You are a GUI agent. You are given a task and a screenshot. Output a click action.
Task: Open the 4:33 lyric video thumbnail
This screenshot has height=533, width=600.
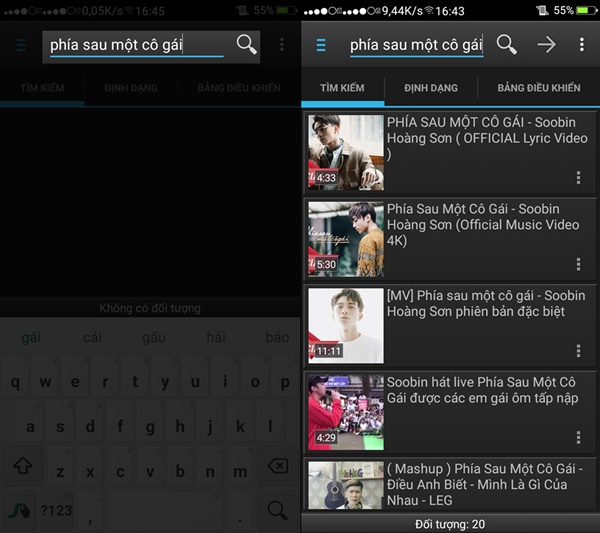click(345, 153)
